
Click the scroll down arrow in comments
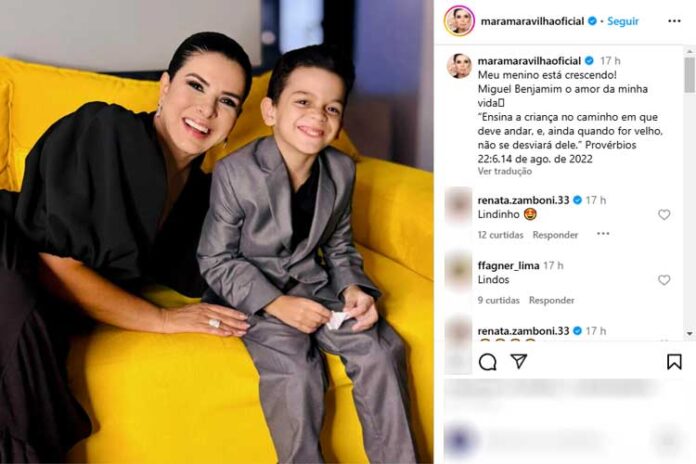689,333
